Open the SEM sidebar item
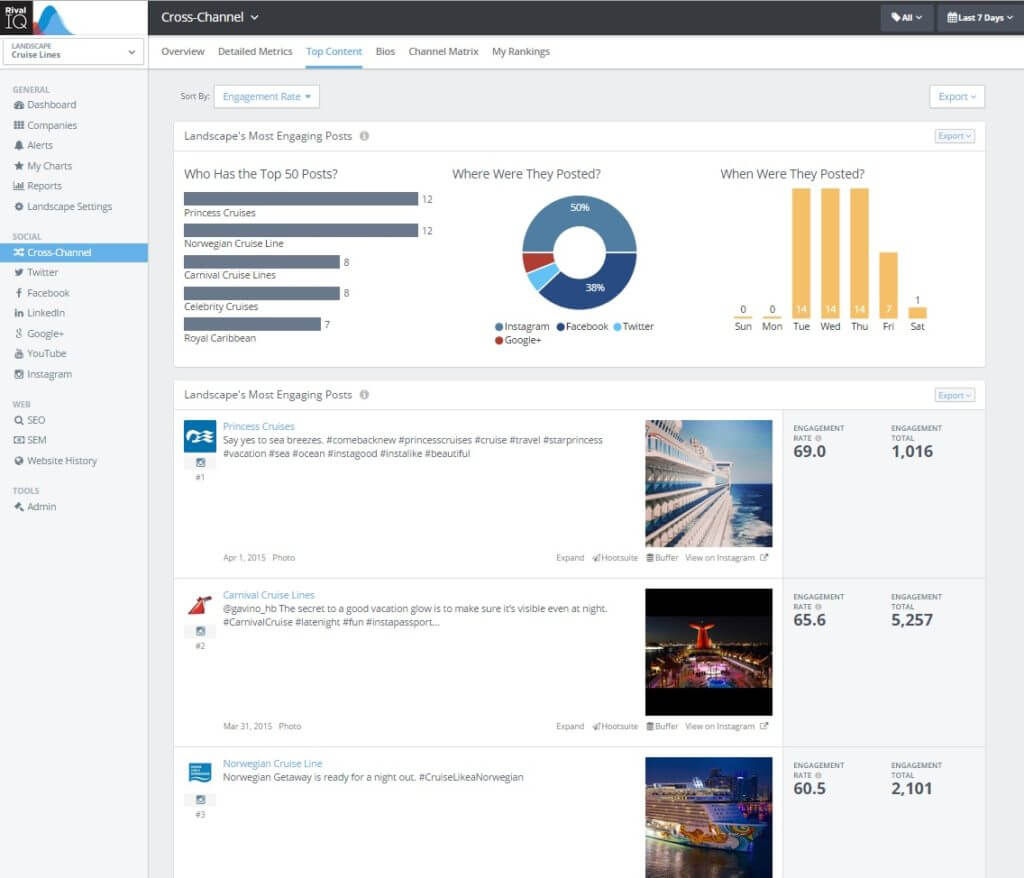This screenshot has width=1024, height=878. [29, 440]
